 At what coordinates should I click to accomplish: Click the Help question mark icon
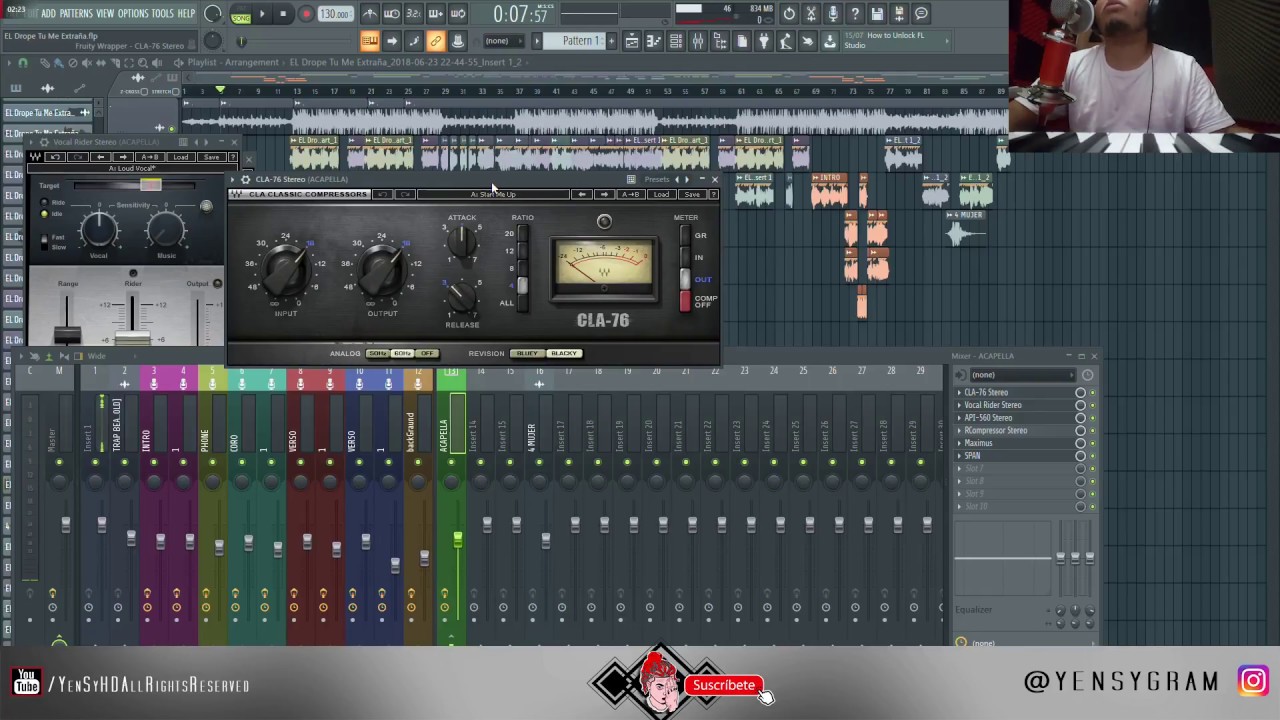click(x=855, y=14)
